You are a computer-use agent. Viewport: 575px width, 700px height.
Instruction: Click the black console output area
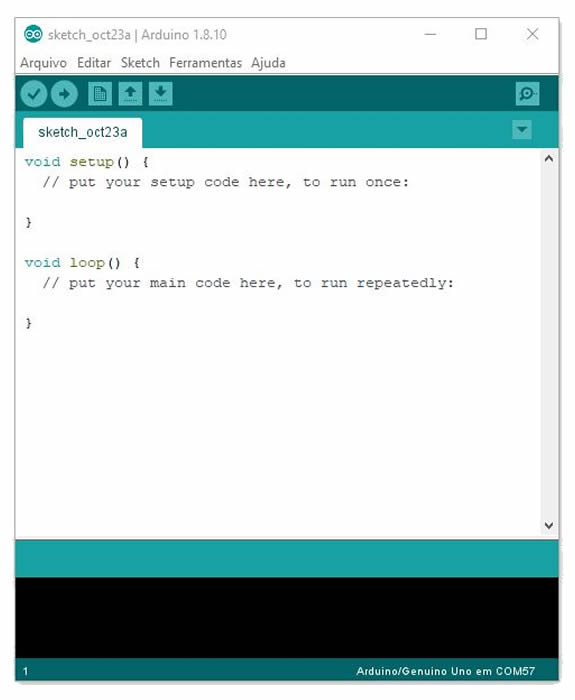tap(287, 618)
